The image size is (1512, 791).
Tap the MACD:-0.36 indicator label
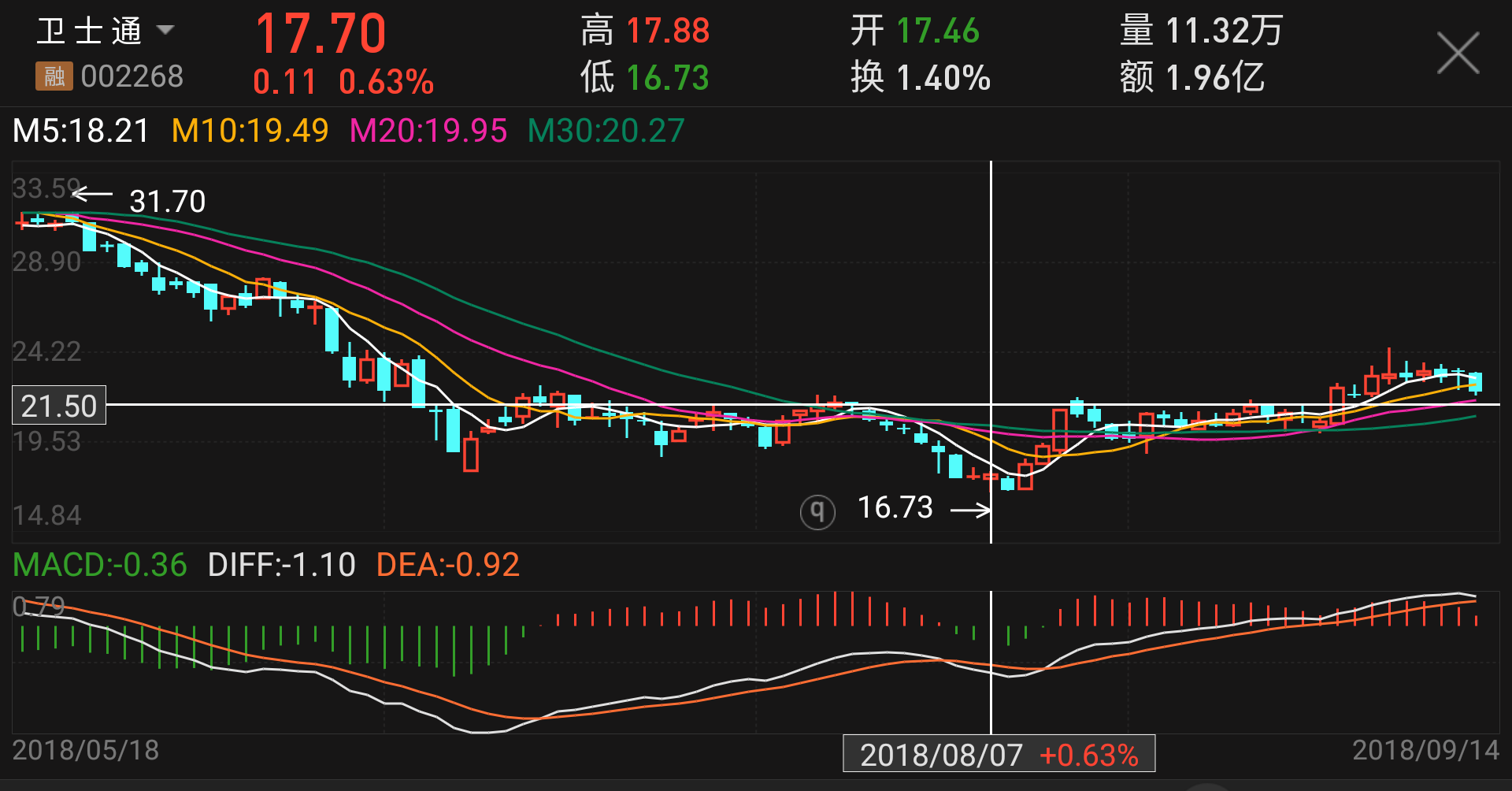tap(100, 565)
